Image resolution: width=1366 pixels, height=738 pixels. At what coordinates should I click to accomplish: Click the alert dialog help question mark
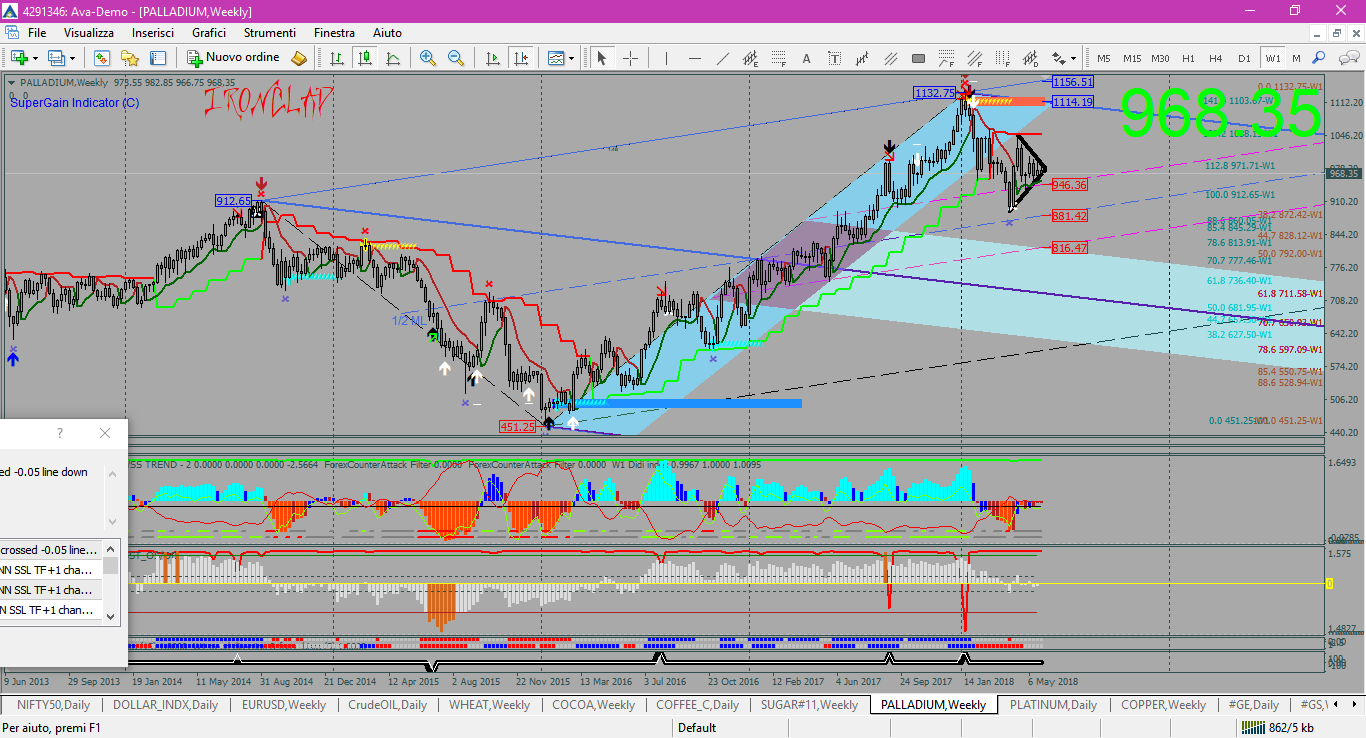pos(60,433)
